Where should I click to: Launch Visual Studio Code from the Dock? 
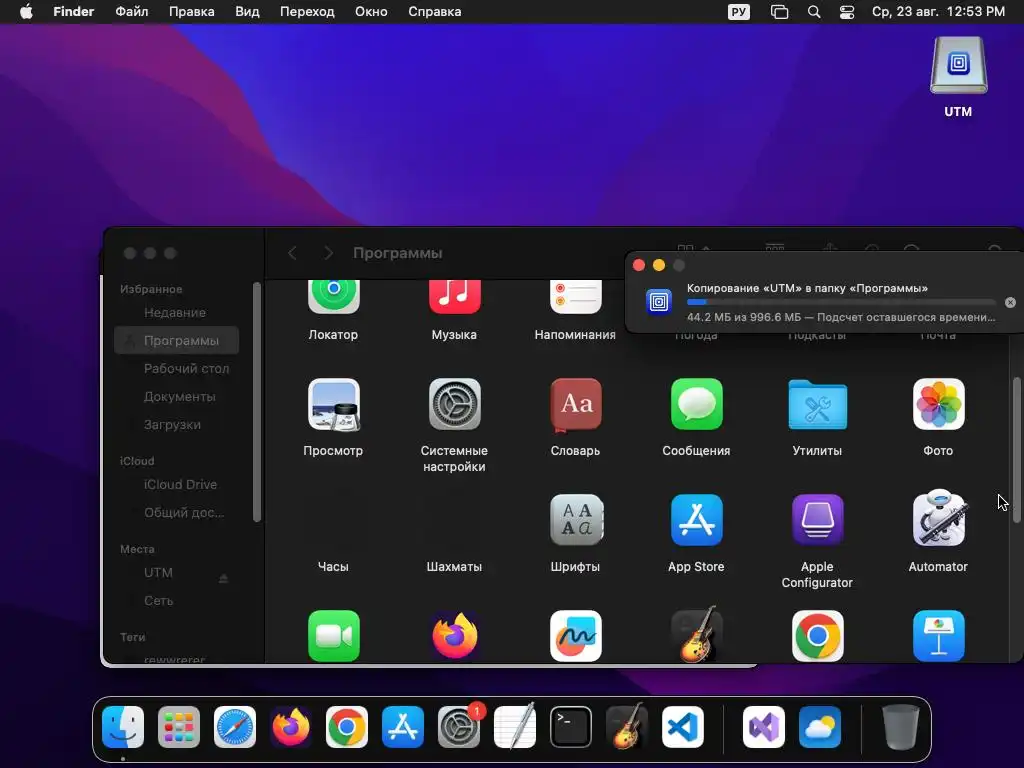[682, 727]
